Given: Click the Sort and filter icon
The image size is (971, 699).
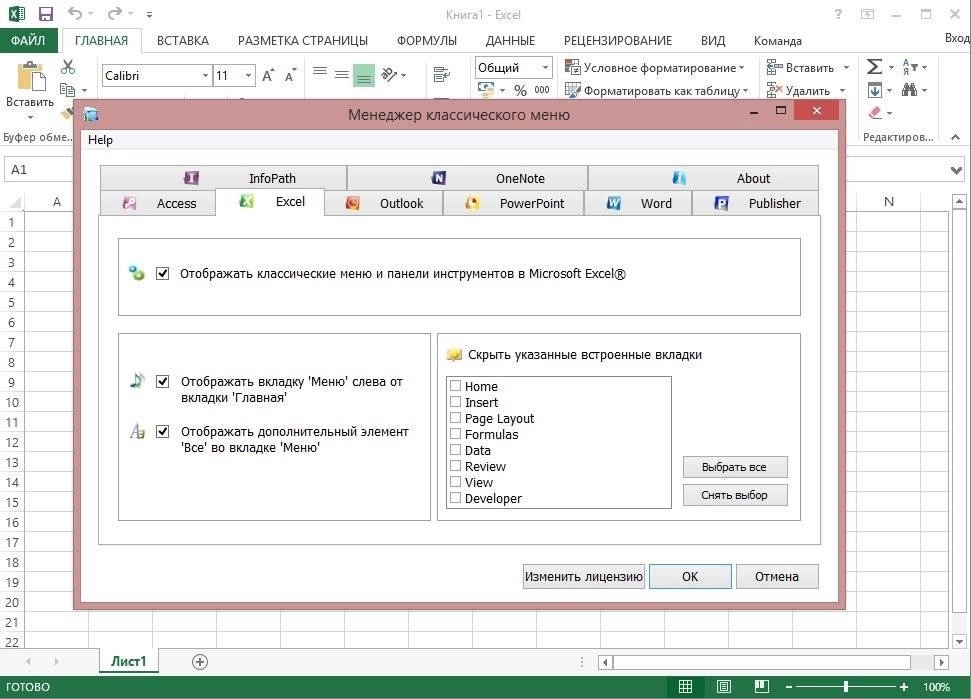Looking at the screenshot, I should click(910, 67).
